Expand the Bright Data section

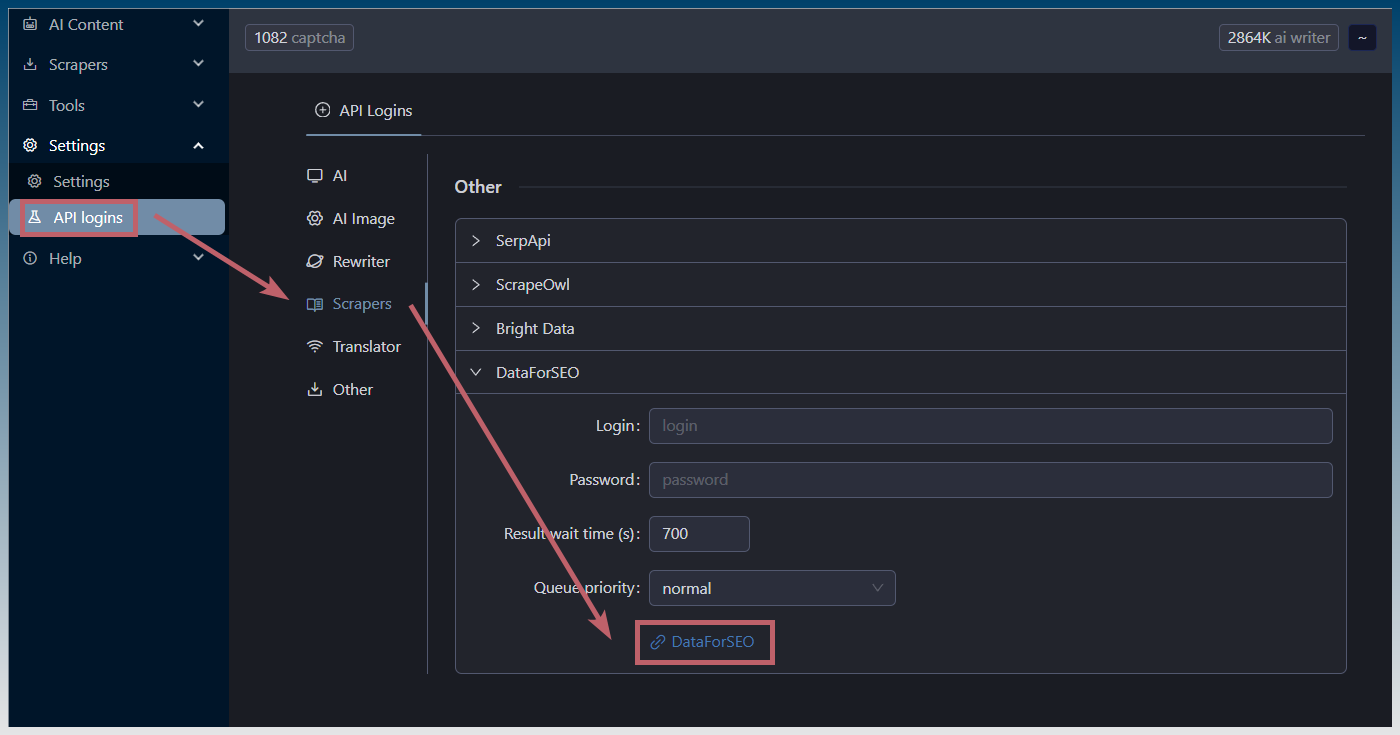click(x=534, y=329)
